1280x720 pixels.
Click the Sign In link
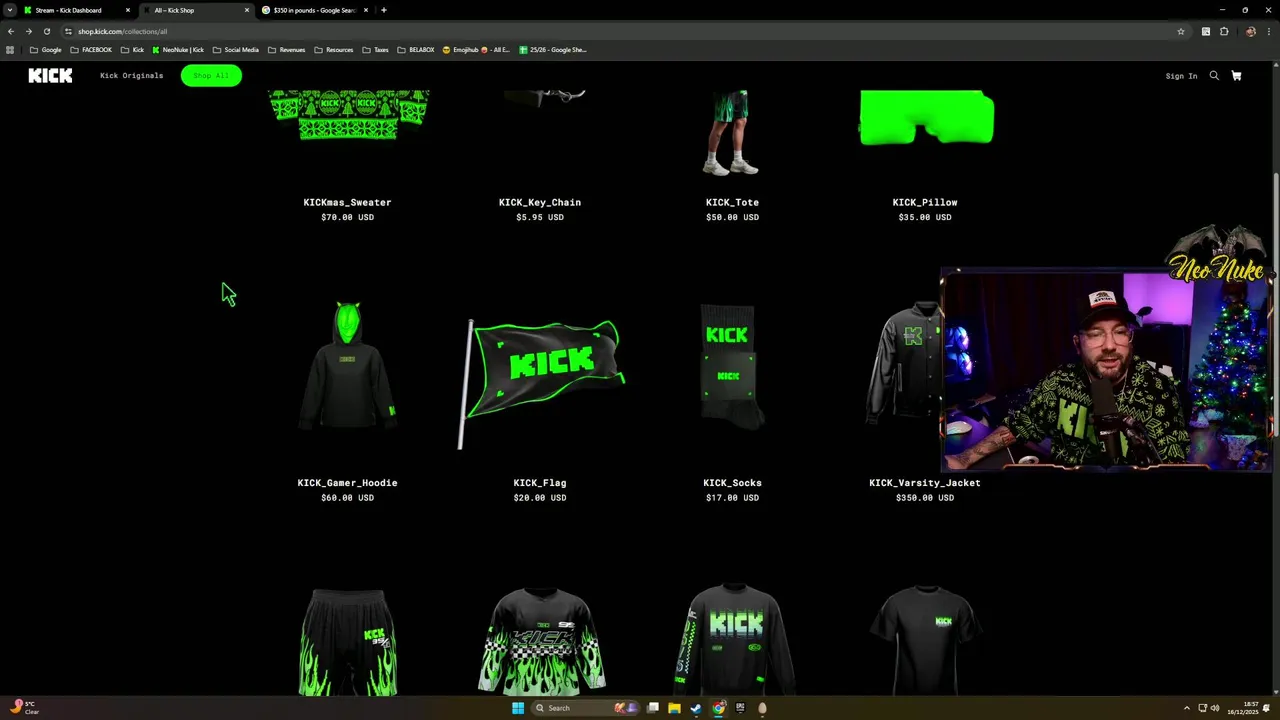click(x=1181, y=76)
